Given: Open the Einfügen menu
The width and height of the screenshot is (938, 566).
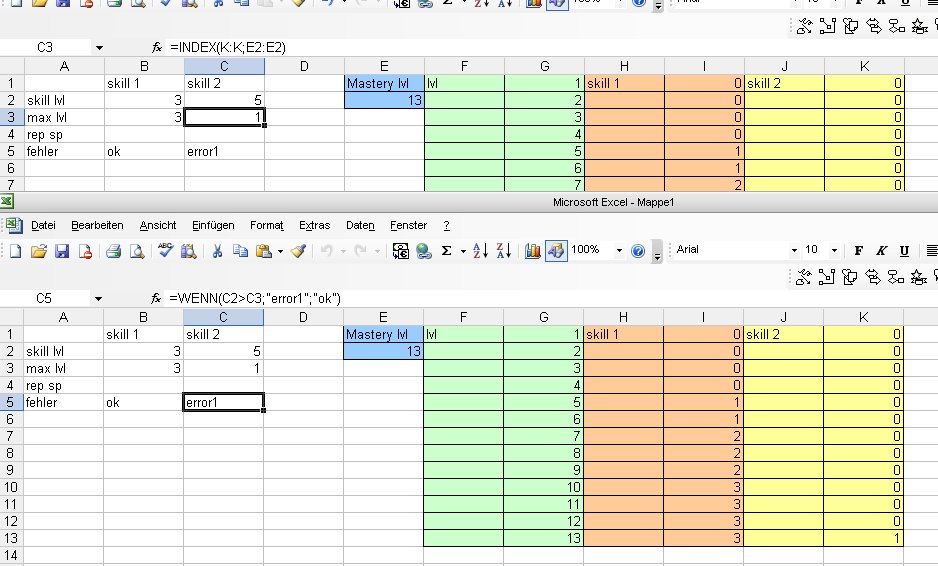Looking at the screenshot, I should (212, 225).
